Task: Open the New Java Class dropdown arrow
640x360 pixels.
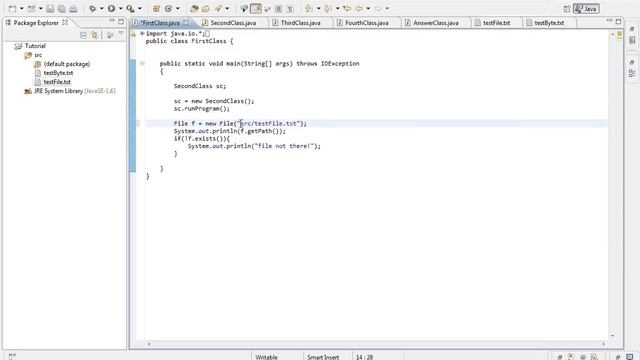Action: tap(178, 9)
